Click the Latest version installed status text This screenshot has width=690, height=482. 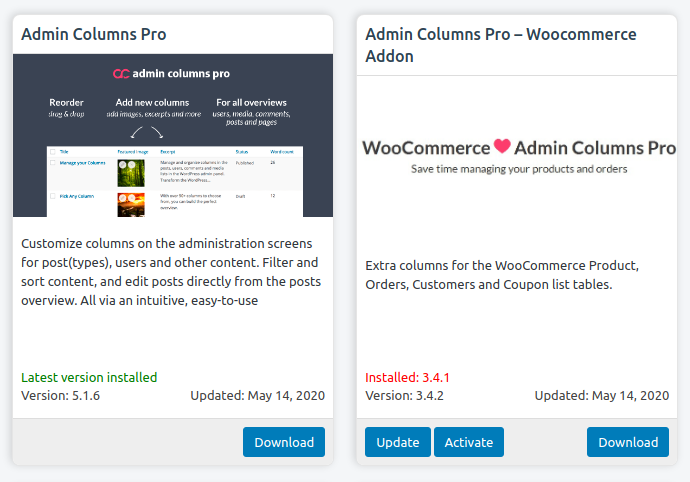89,378
